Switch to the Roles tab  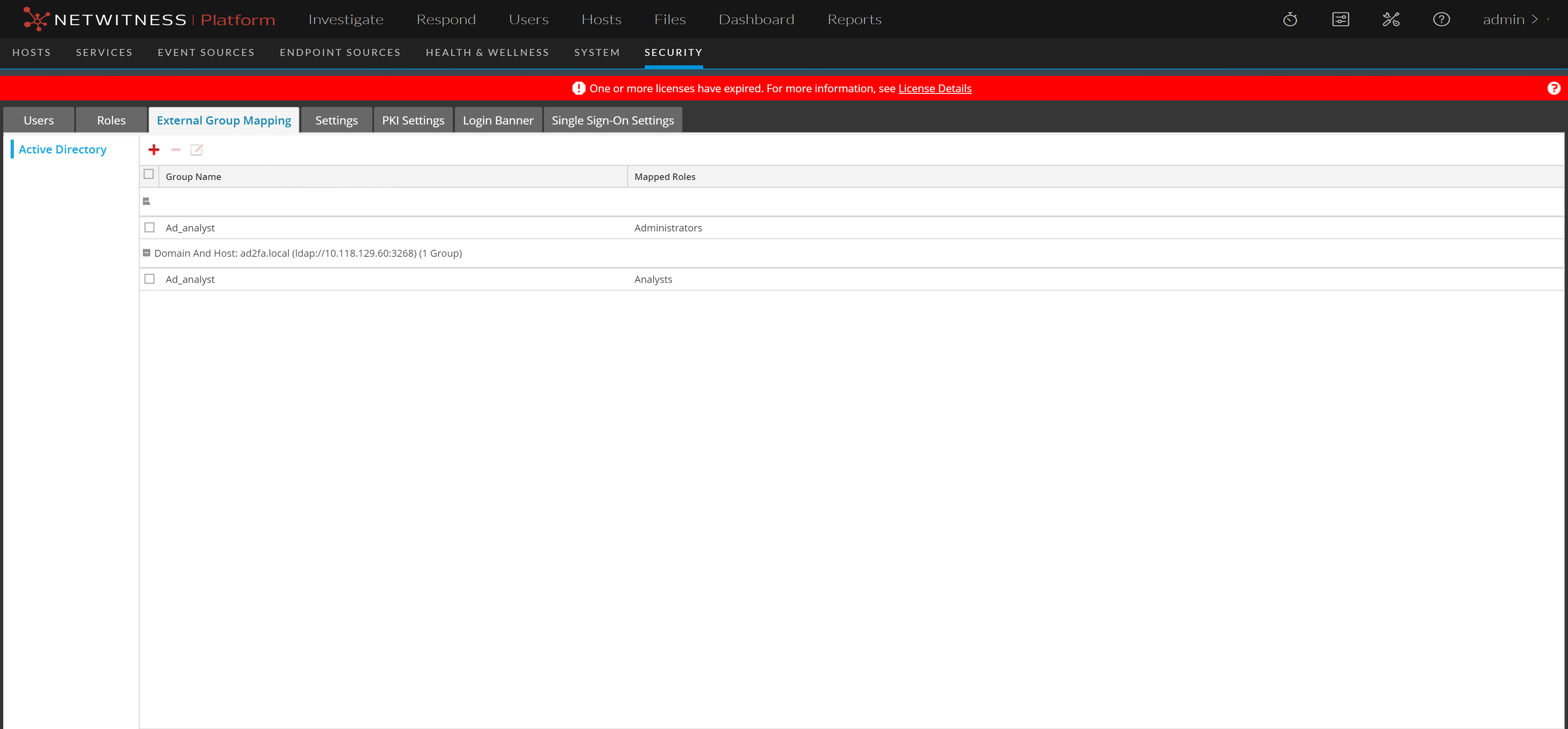111,120
